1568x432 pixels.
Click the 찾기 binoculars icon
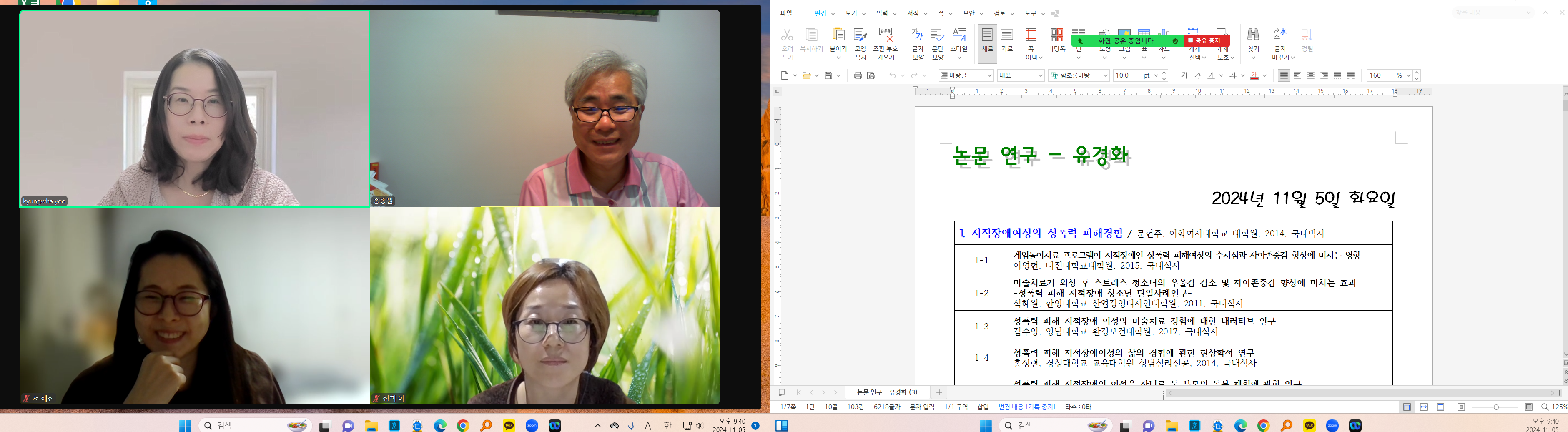tap(1253, 35)
